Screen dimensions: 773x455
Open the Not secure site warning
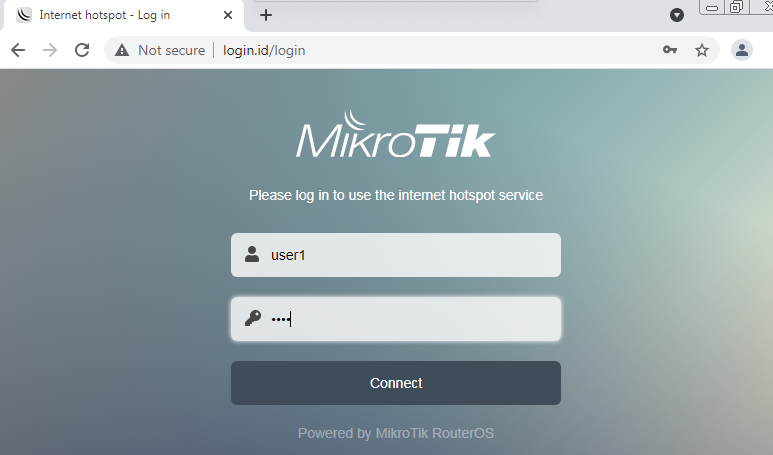(160, 50)
